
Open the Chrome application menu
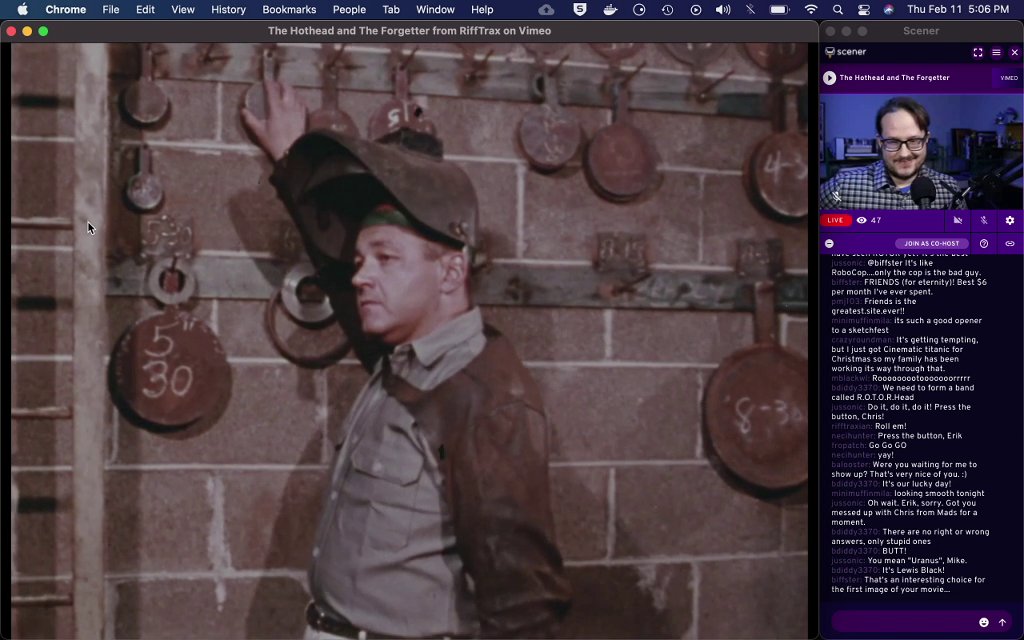tap(65, 9)
